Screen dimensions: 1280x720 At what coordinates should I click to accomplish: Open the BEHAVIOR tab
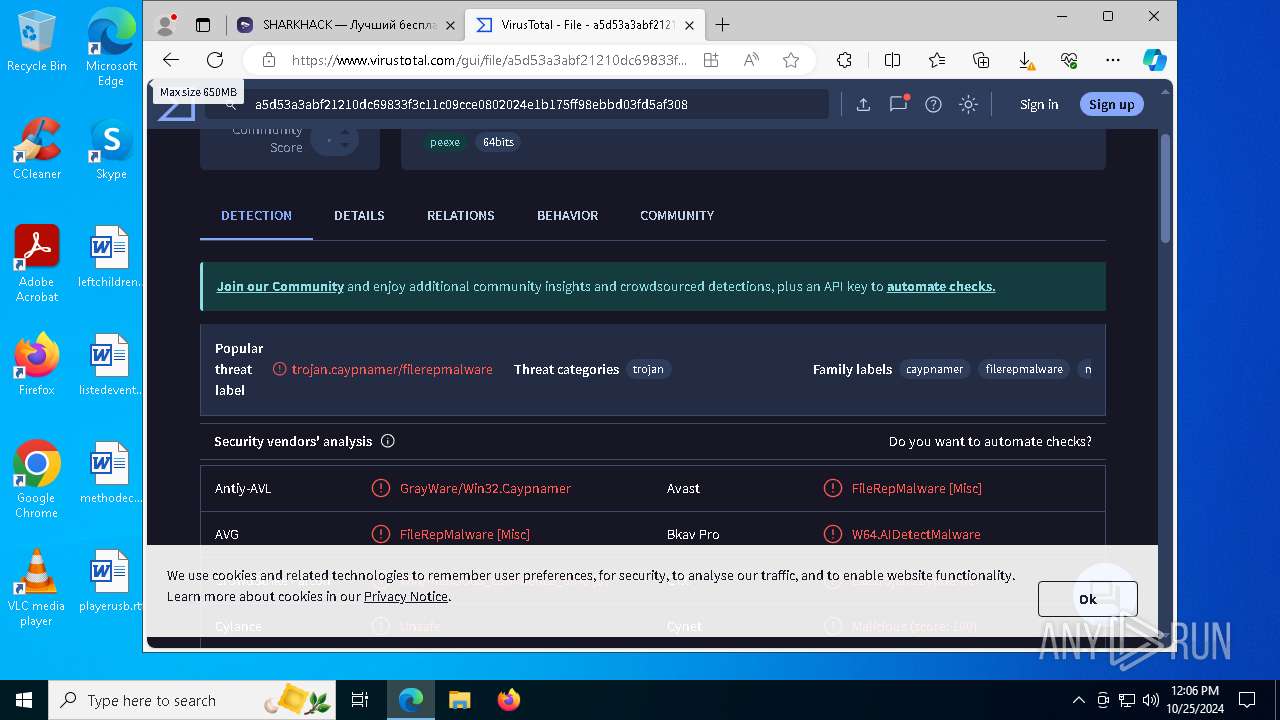click(567, 215)
